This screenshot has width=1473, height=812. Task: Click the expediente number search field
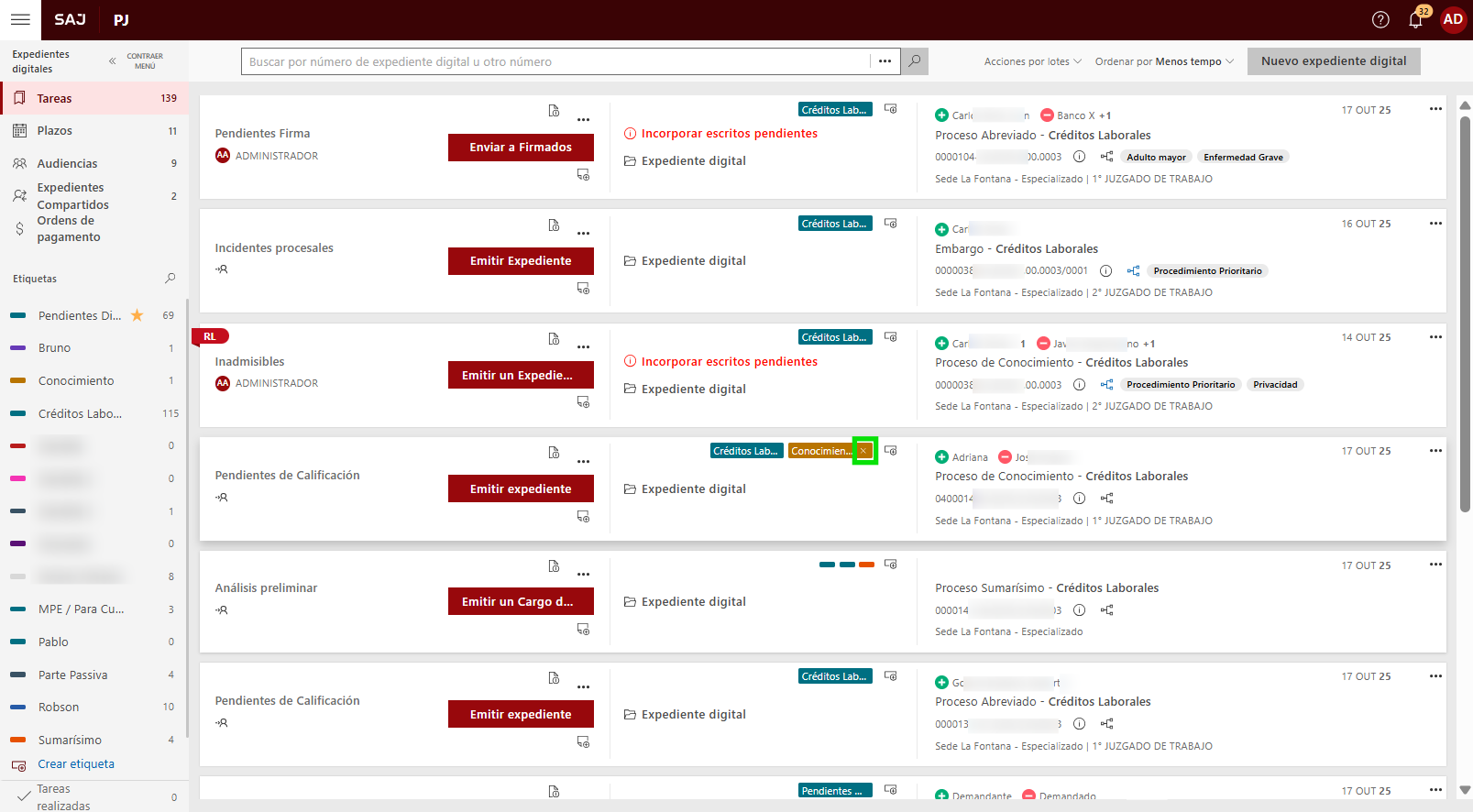coord(555,61)
